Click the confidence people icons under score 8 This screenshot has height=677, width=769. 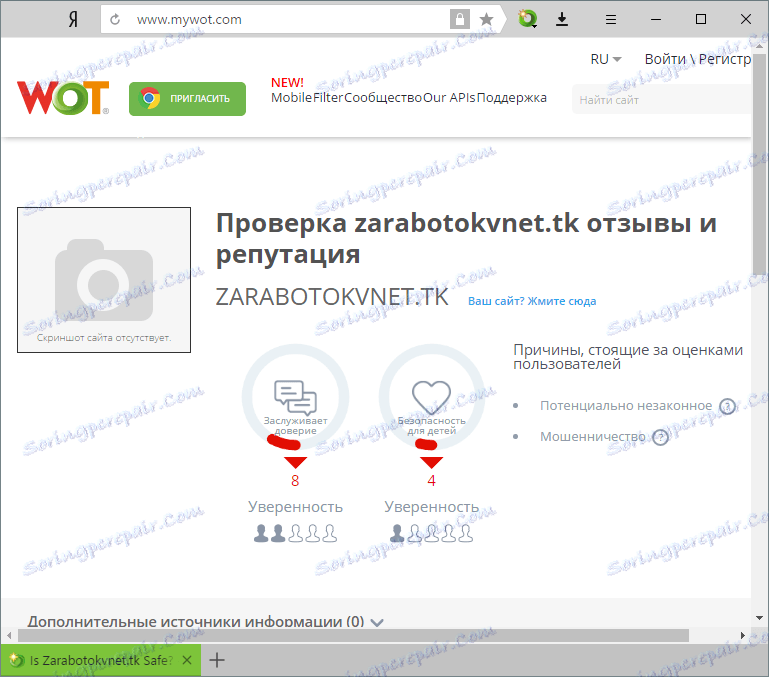295,533
